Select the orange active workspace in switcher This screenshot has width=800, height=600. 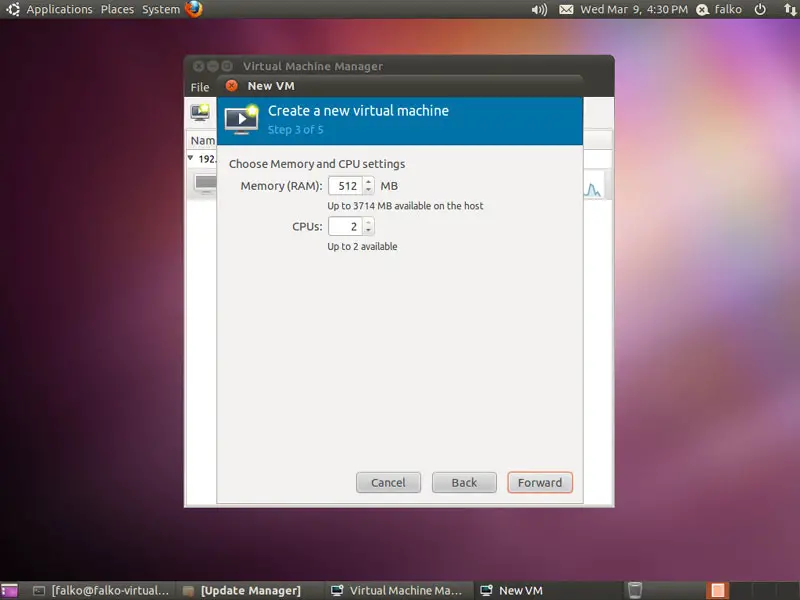[717, 590]
